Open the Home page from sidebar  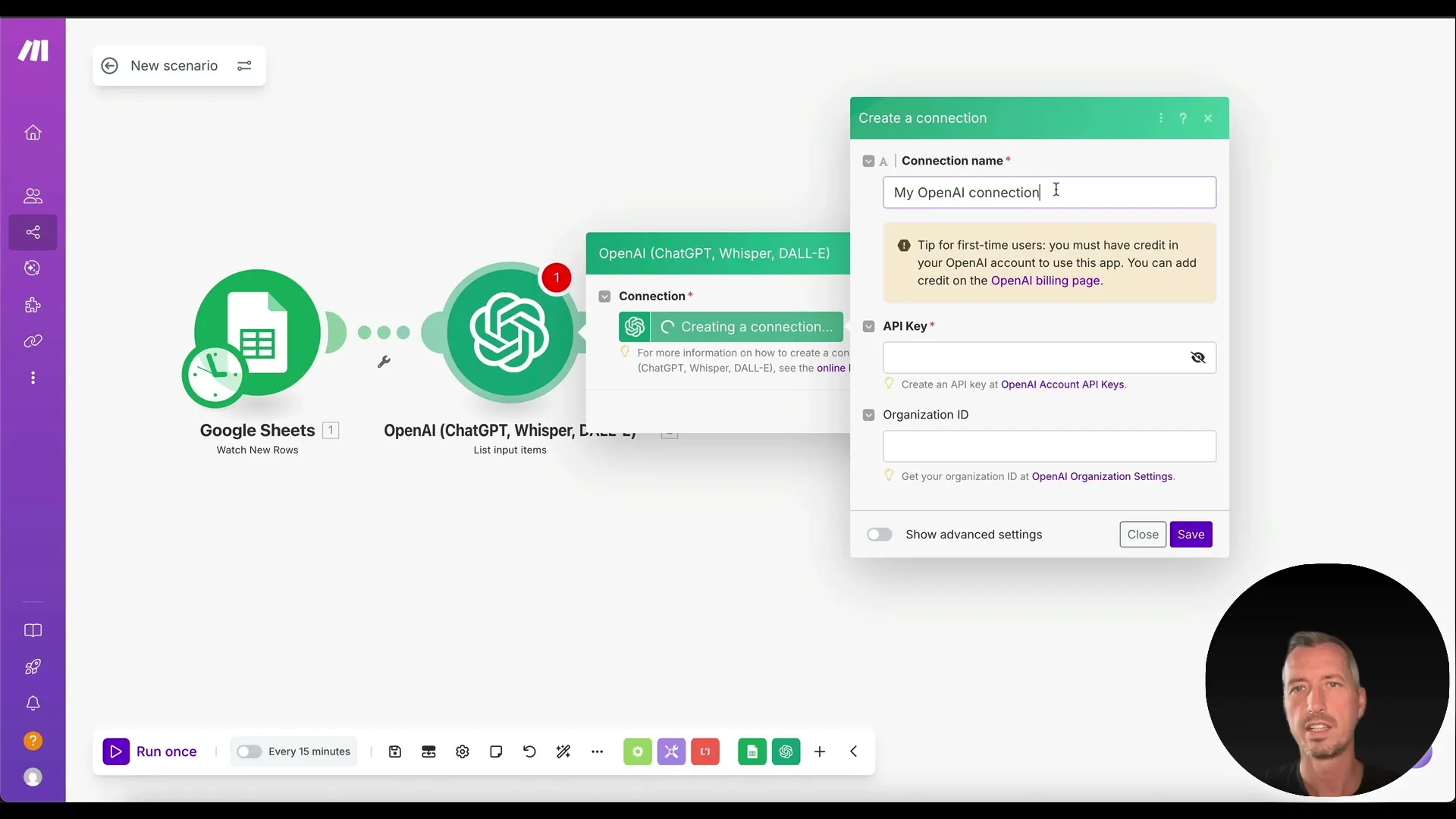click(33, 132)
